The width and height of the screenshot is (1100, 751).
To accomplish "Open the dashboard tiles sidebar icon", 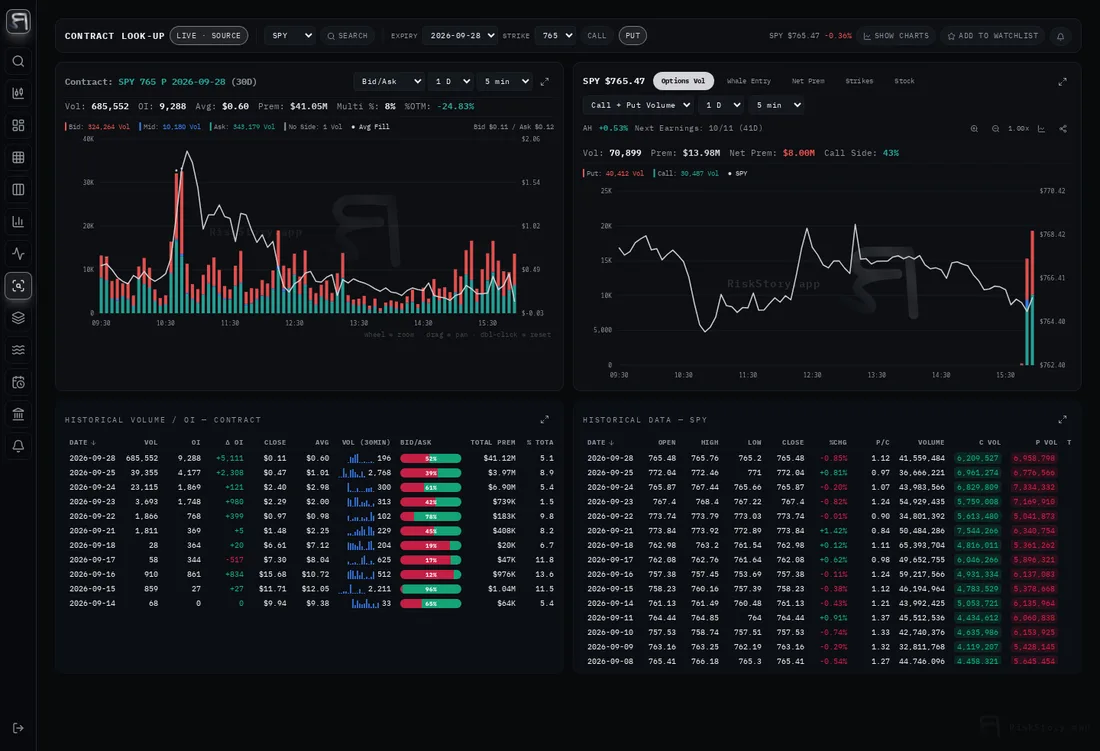I will pyautogui.click(x=18, y=126).
